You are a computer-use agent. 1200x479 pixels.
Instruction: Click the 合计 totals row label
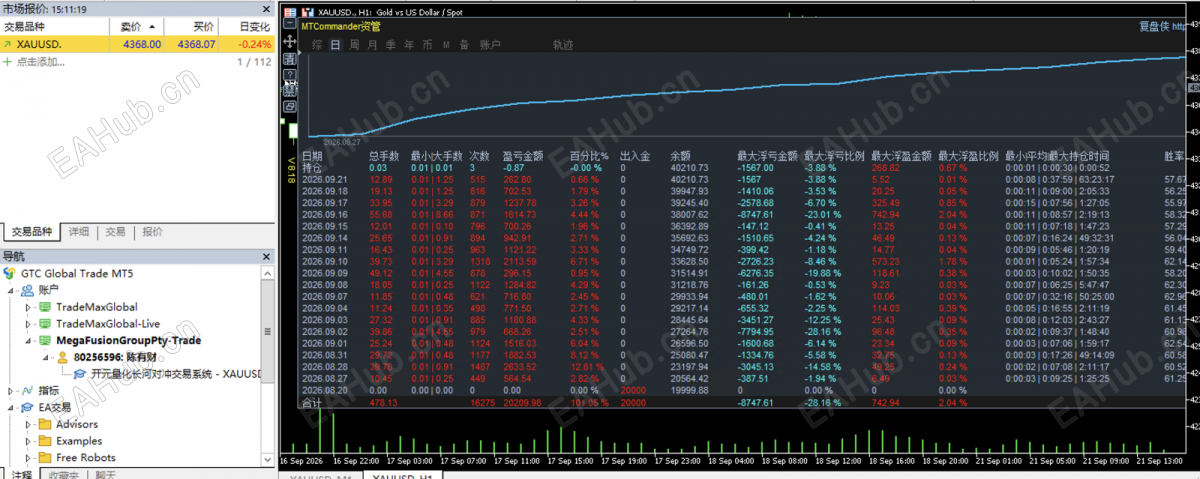click(312, 402)
